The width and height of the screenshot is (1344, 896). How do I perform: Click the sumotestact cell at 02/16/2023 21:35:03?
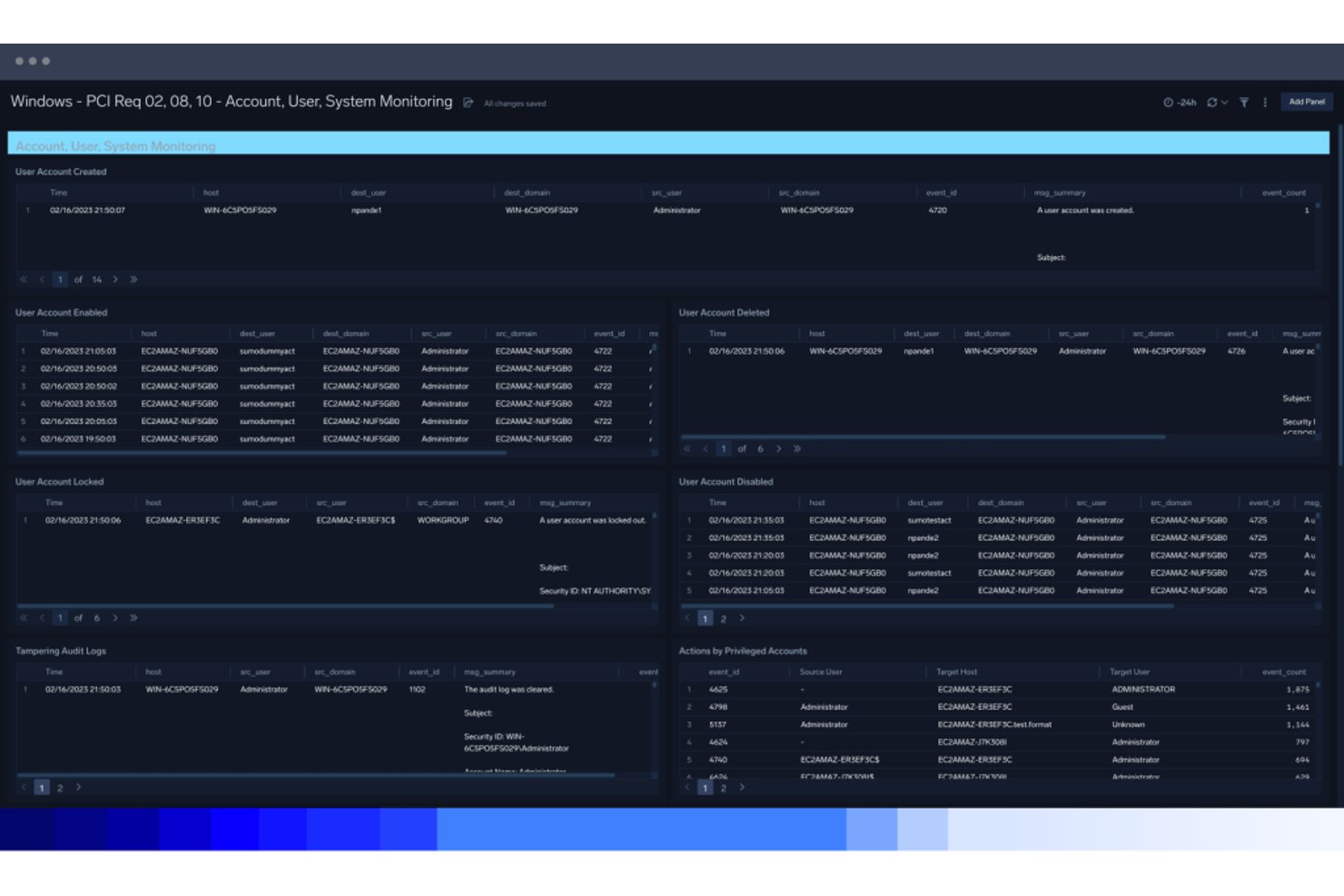pyautogui.click(x=929, y=520)
